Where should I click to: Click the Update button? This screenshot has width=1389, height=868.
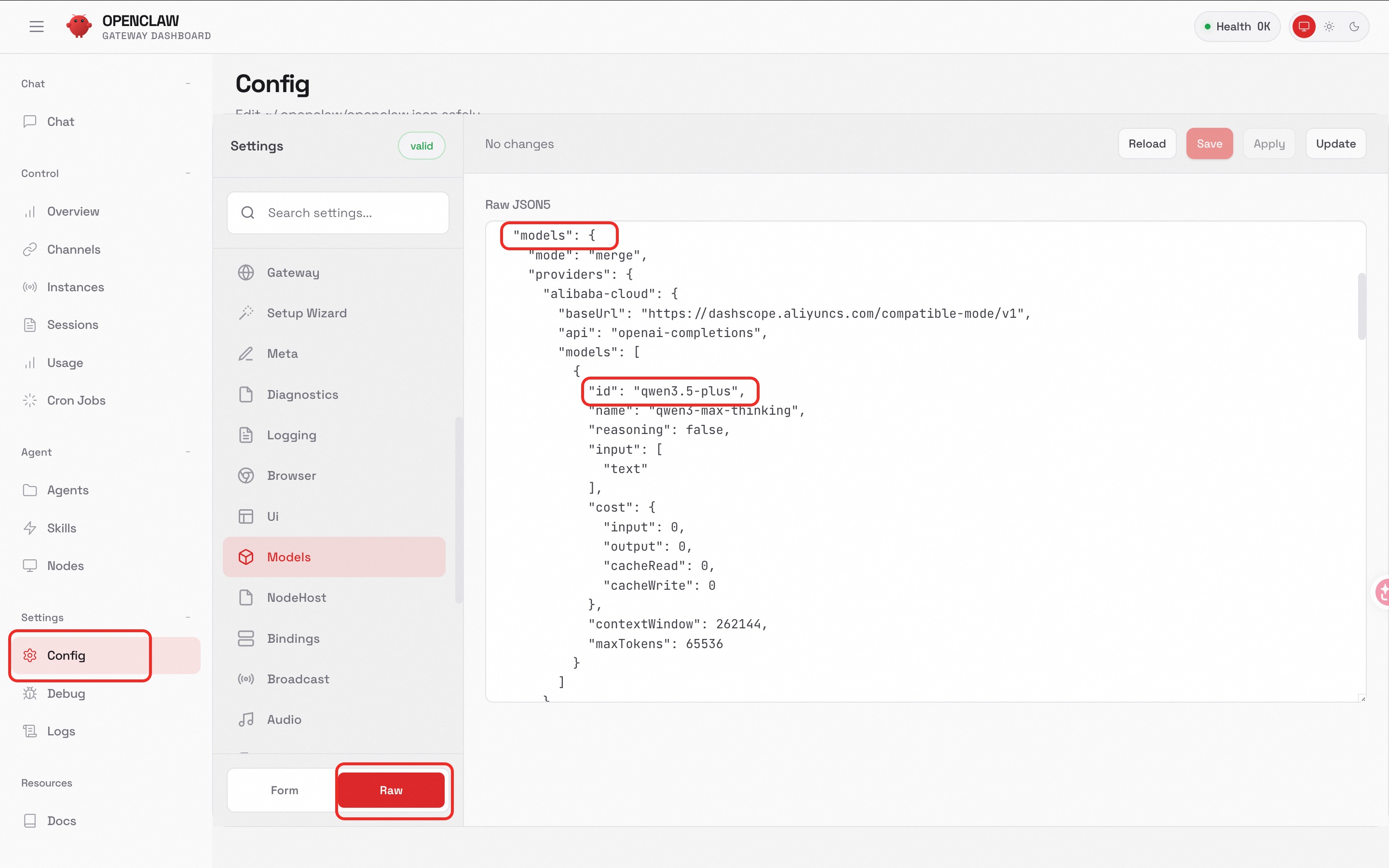point(1335,144)
